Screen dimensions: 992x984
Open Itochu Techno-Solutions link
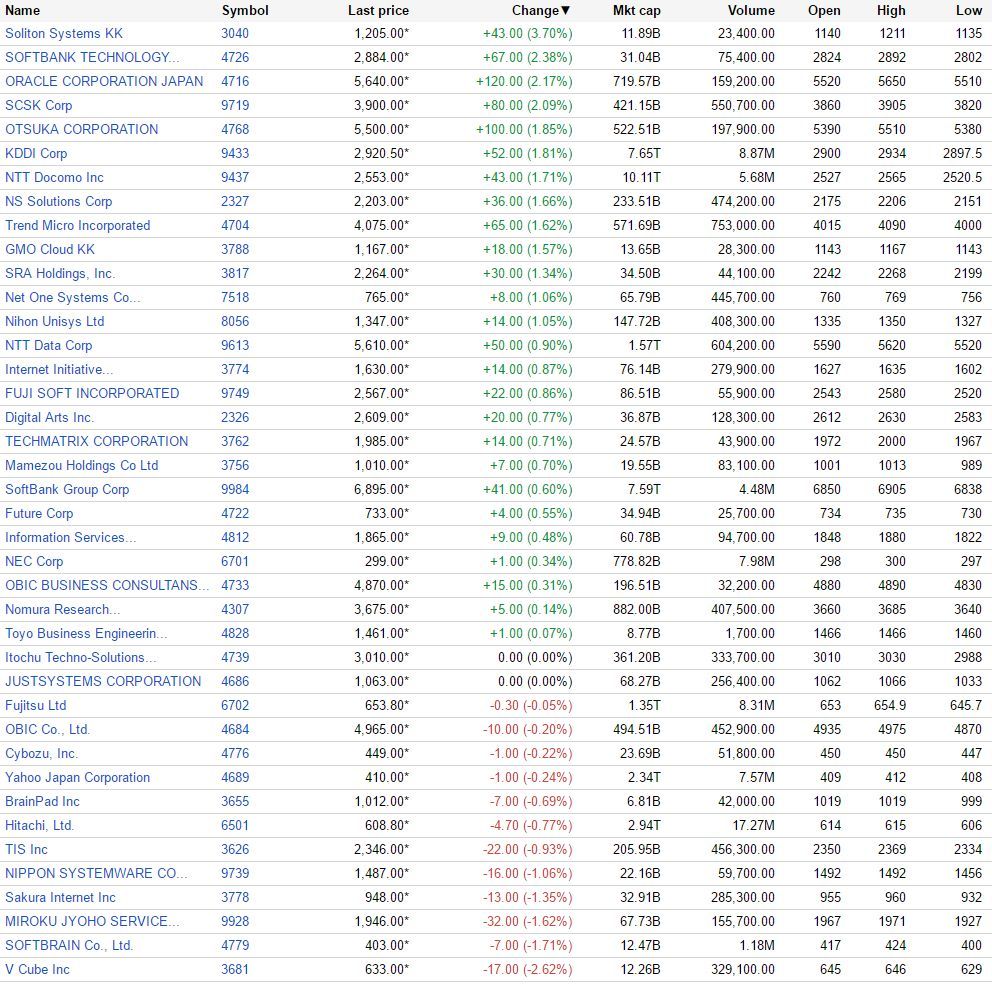[81, 658]
